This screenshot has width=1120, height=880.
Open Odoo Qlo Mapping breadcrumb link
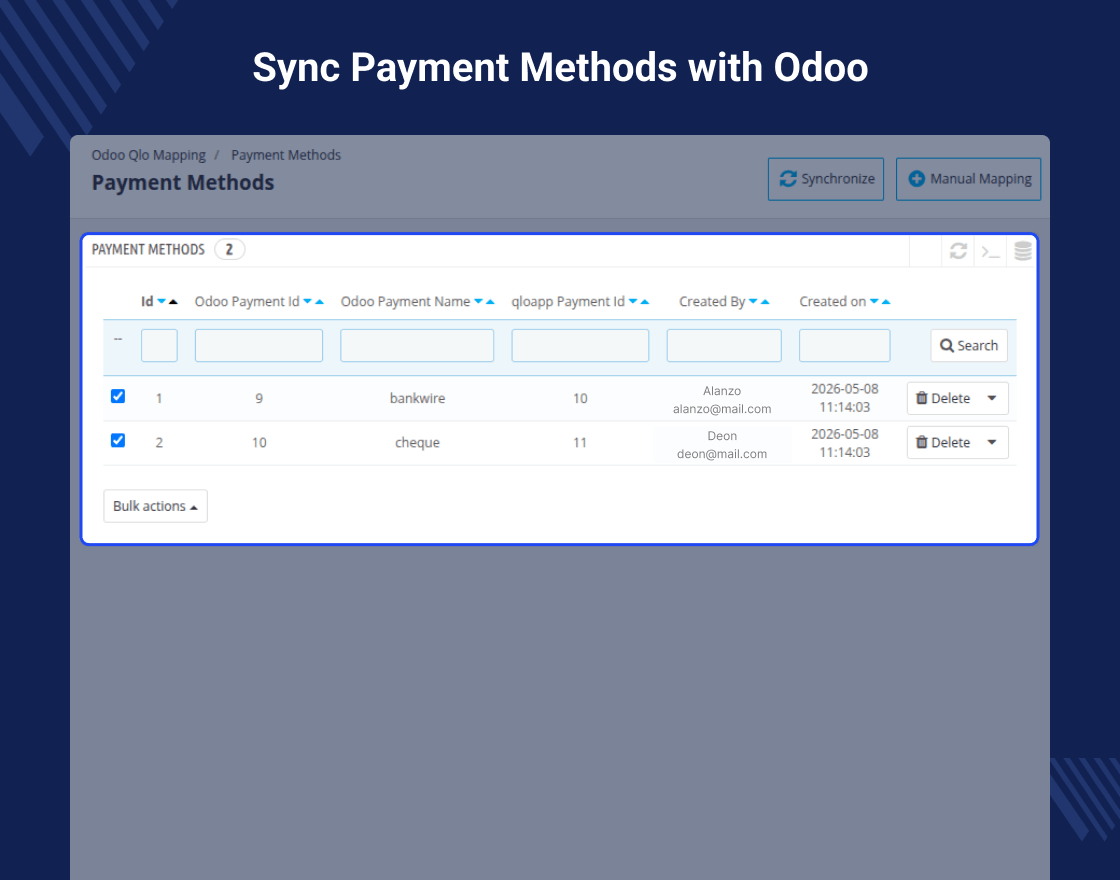149,155
